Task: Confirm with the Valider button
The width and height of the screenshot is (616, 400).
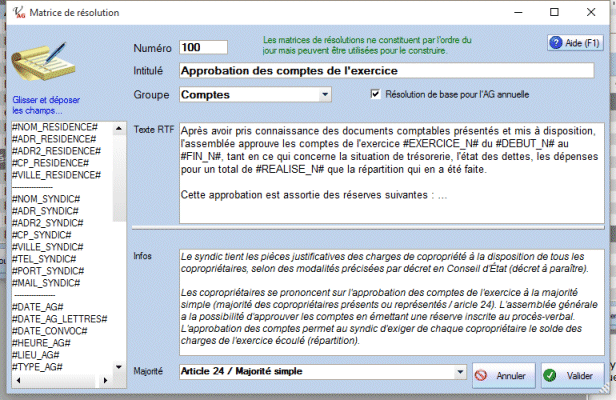Action: coord(572,376)
